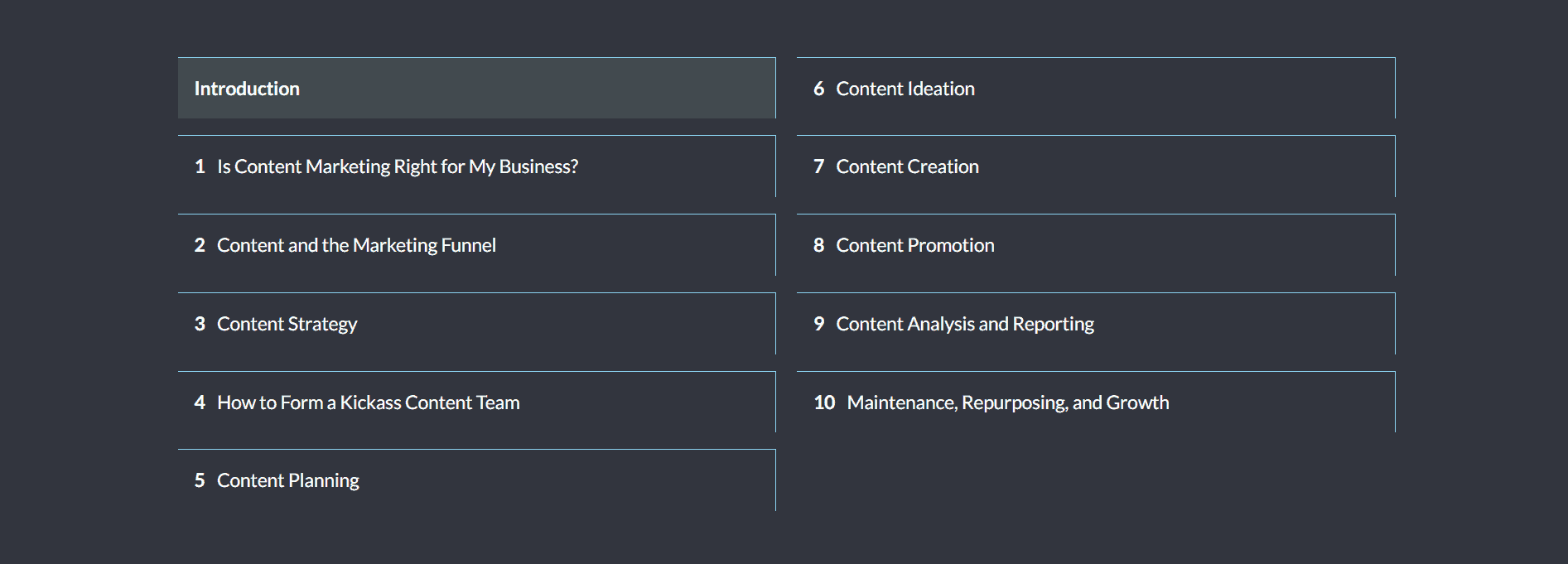Select chapter 3 Content Strategy
The image size is (1568, 564).
click(476, 324)
